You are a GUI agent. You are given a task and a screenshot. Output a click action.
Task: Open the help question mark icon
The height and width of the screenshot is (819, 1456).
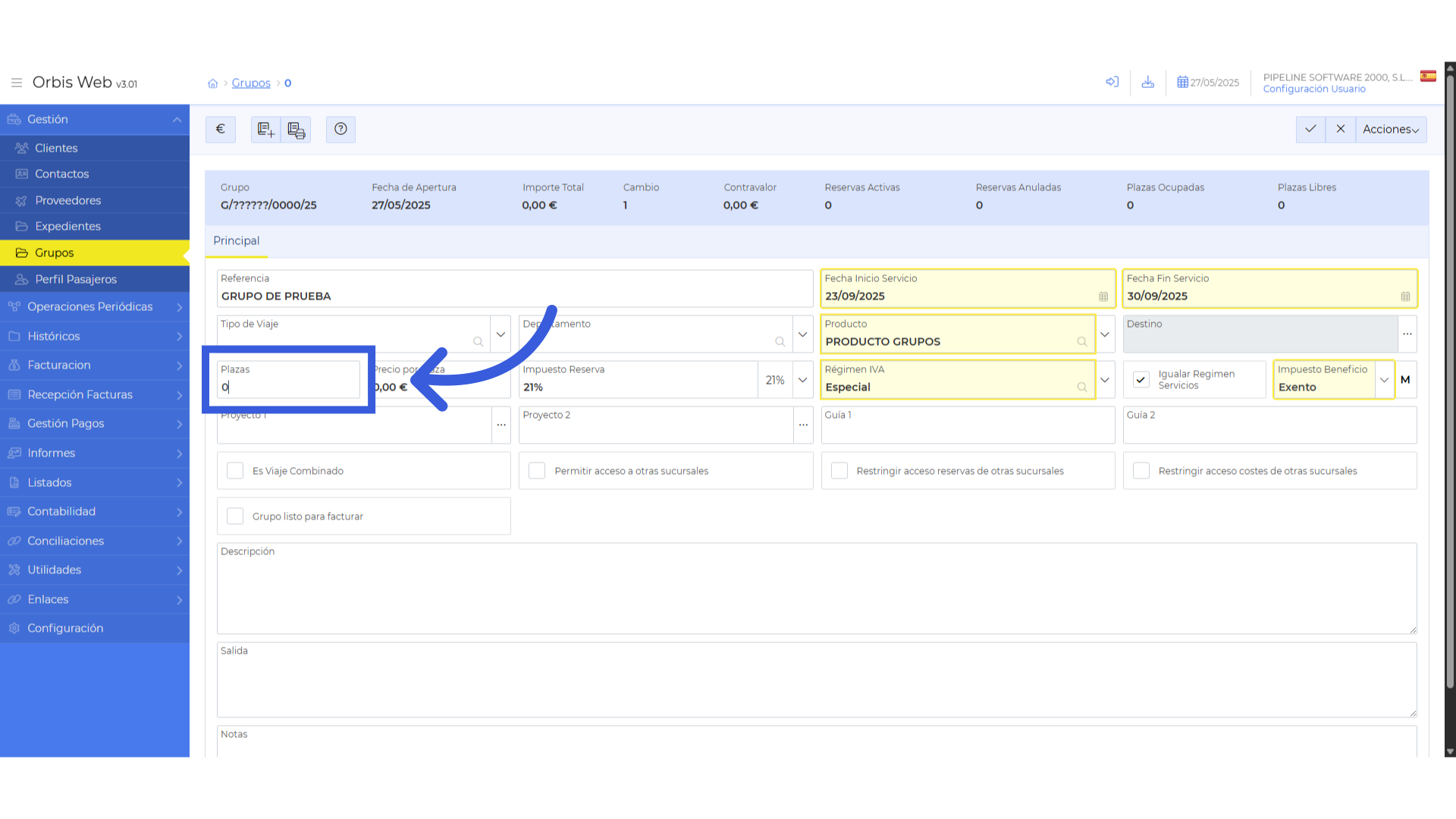click(340, 129)
